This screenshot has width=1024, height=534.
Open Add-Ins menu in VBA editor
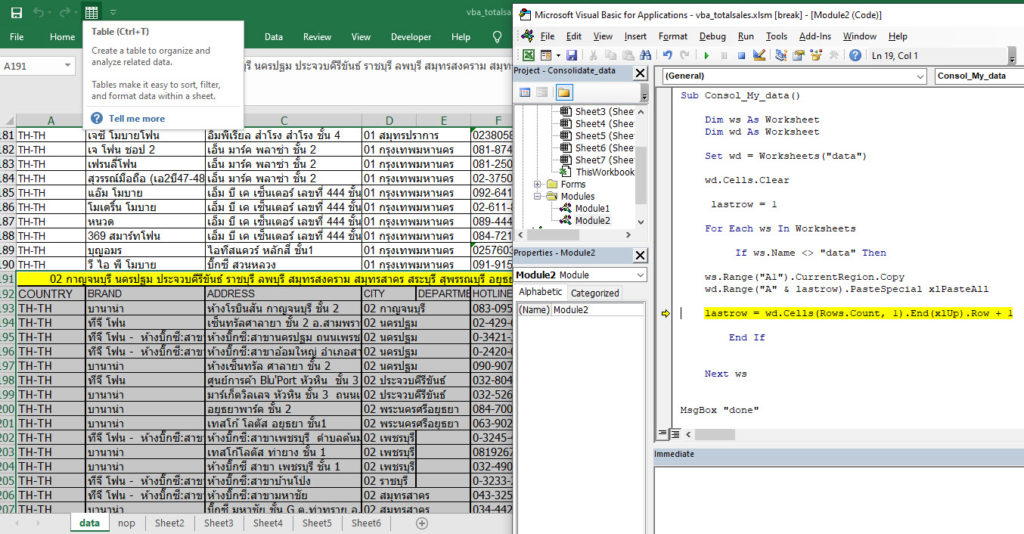815,37
